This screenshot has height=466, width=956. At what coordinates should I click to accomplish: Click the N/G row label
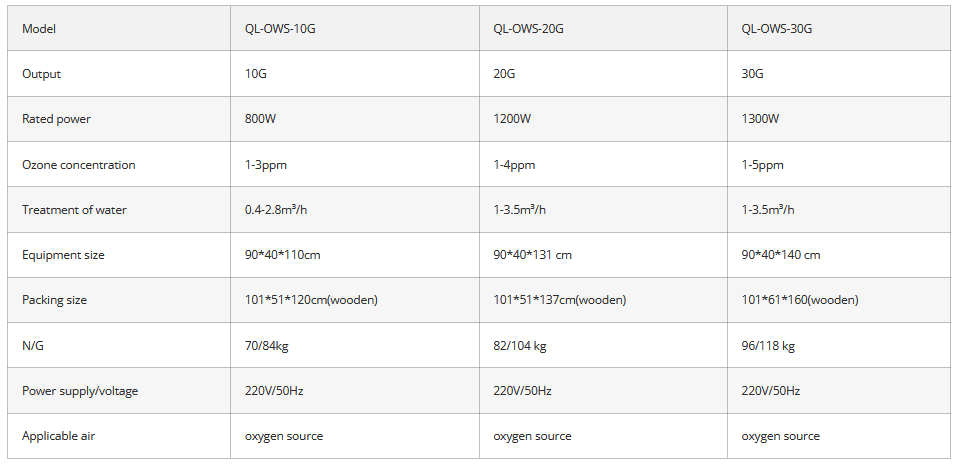[35, 346]
